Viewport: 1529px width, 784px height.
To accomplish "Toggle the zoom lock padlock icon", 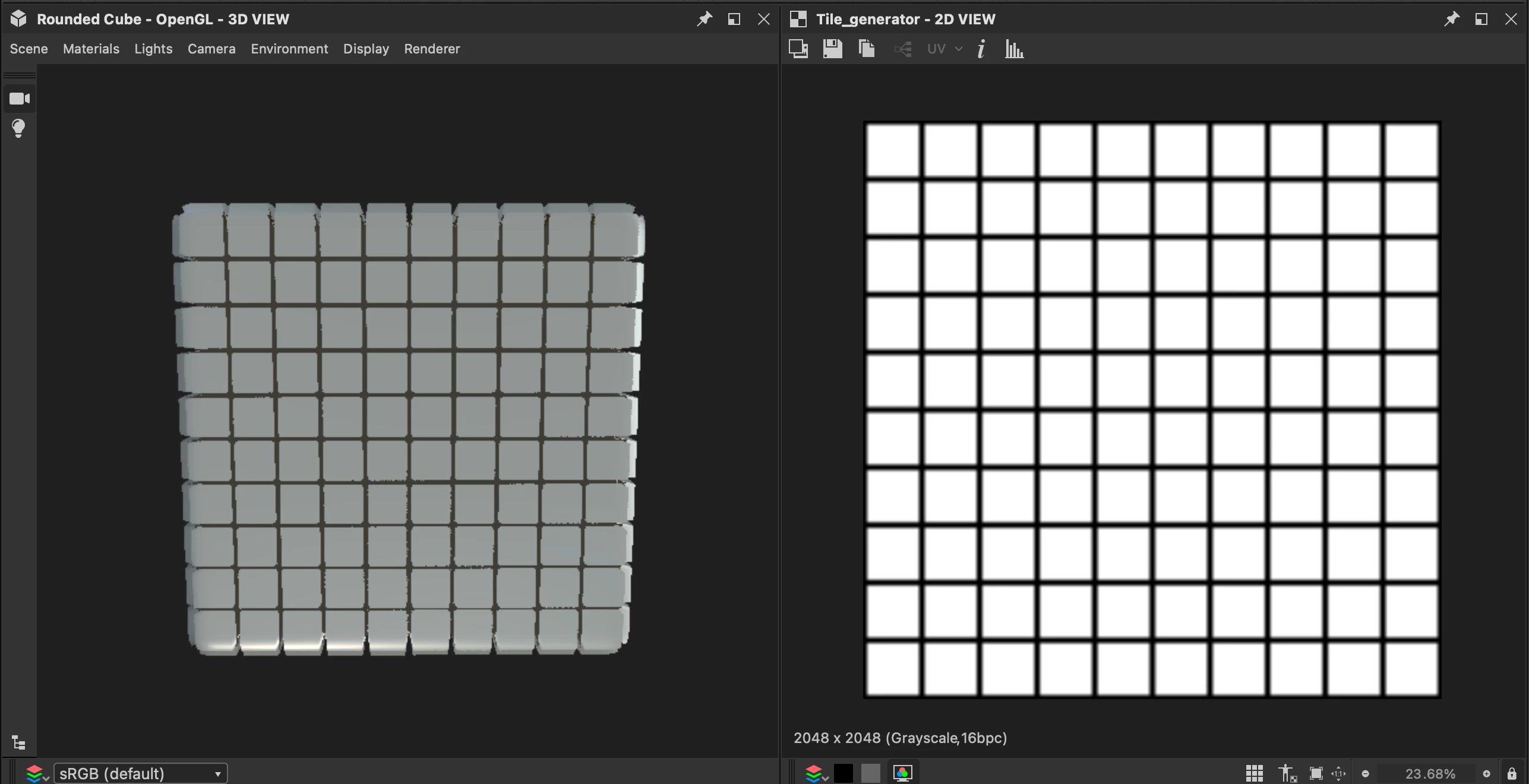I will [x=1512, y=773].
